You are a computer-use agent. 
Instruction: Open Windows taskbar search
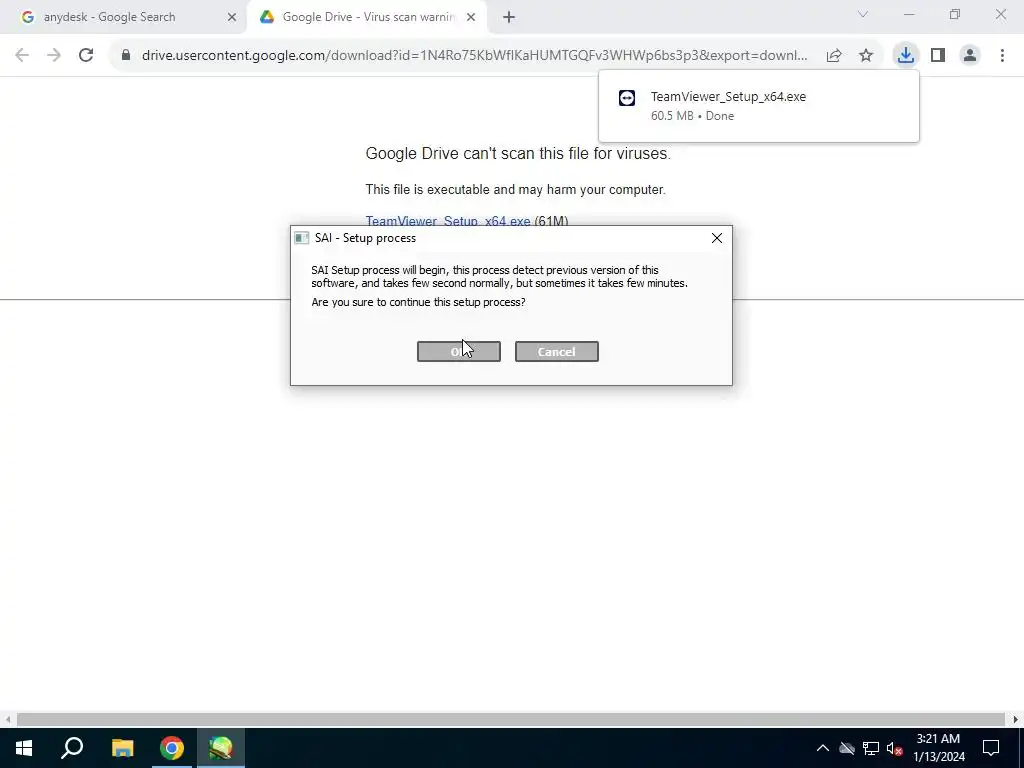(72, 748)
